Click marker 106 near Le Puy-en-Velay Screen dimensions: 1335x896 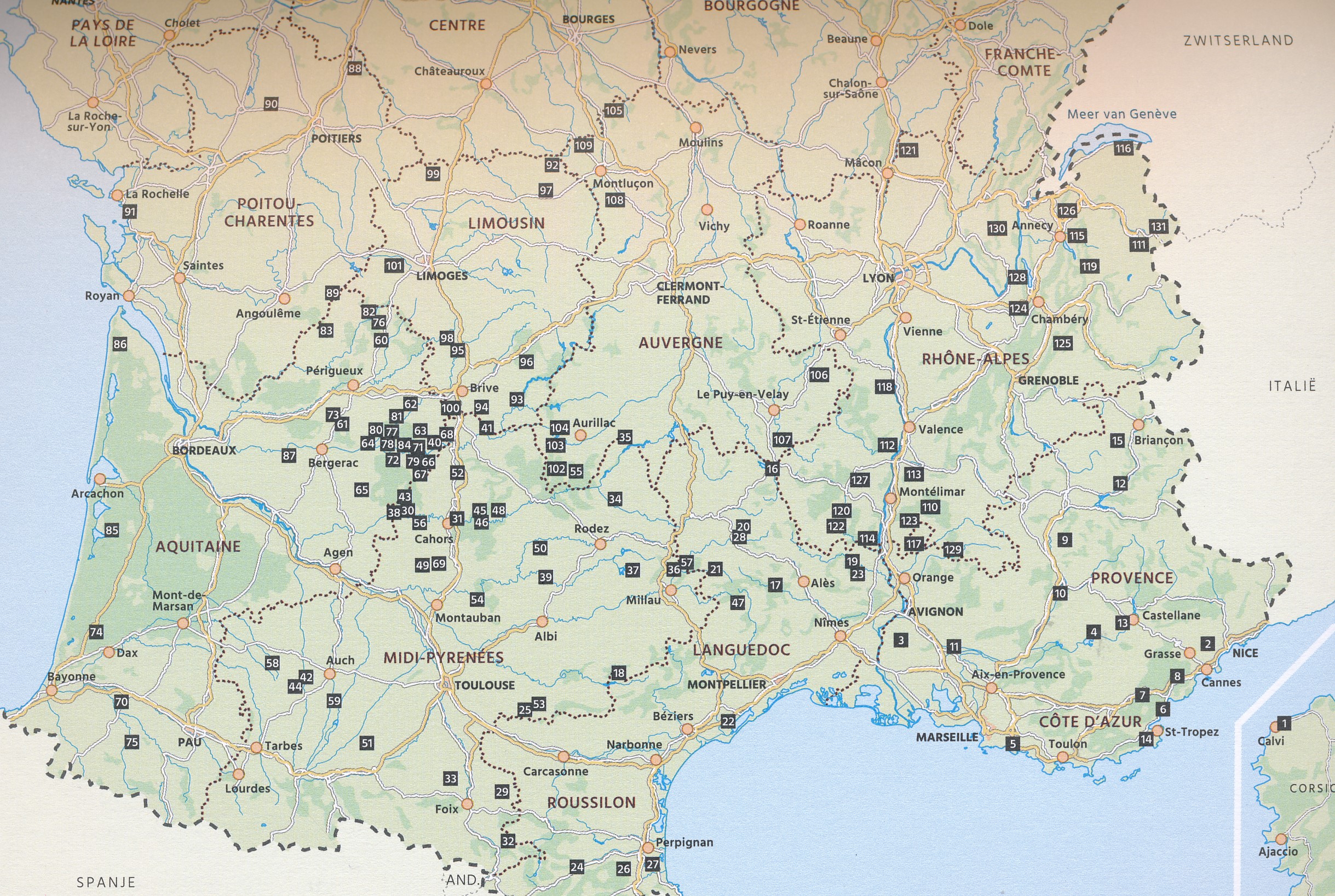(818, 375)
